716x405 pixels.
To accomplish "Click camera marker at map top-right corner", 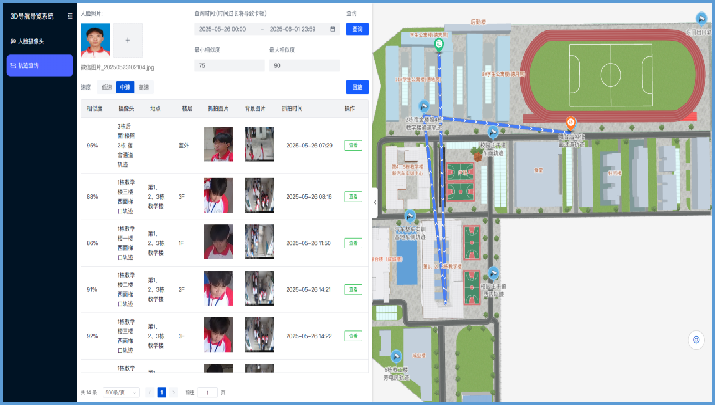I will tap(700, 15).
